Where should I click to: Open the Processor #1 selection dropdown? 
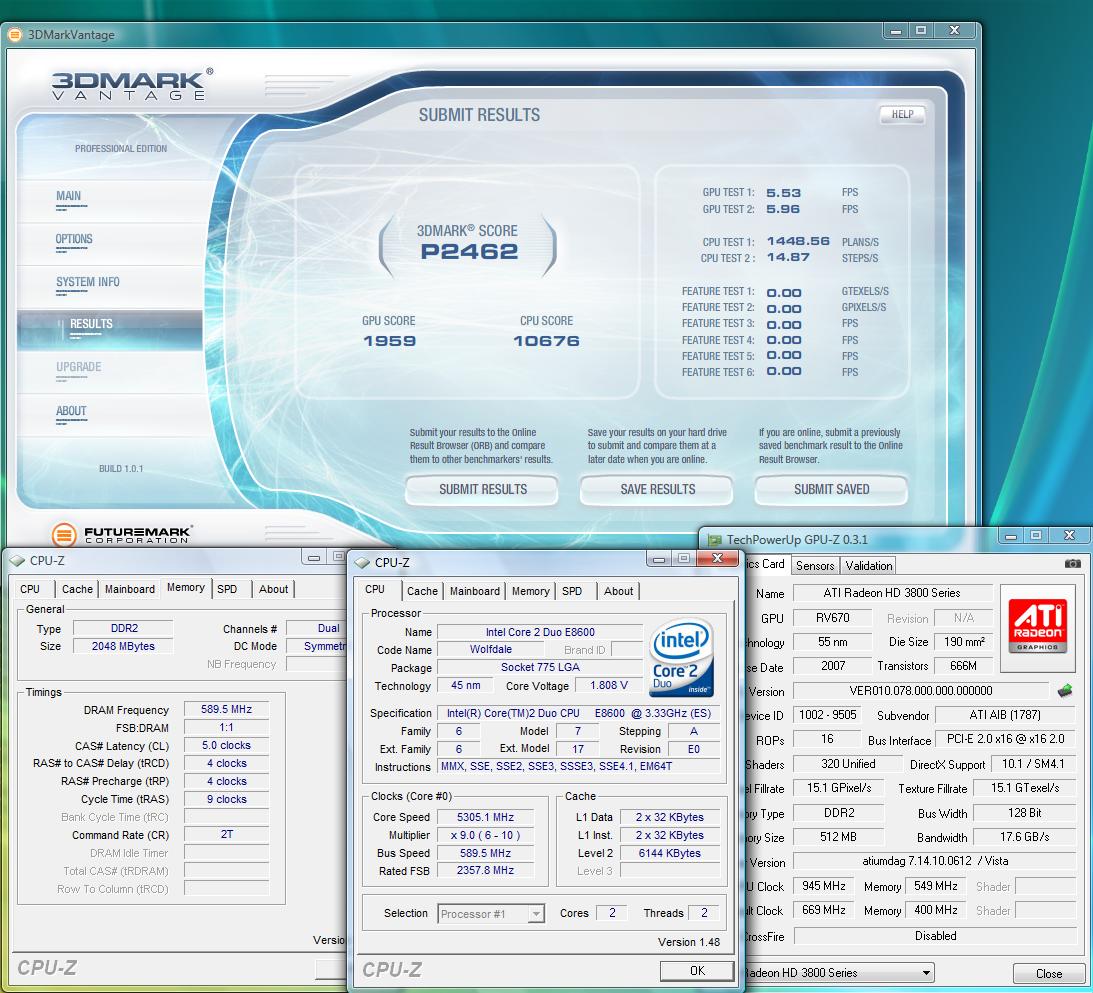coord(535,914)
